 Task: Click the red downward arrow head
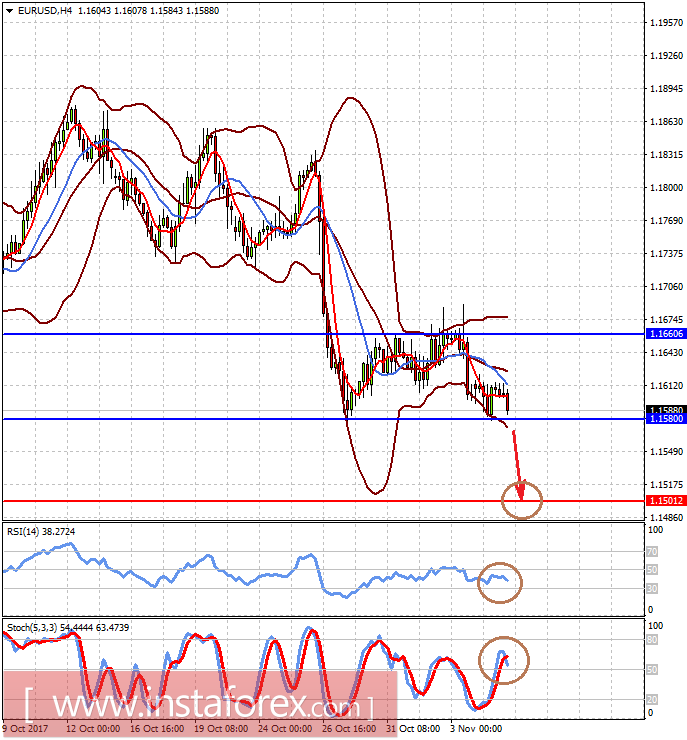pos(521,492)
